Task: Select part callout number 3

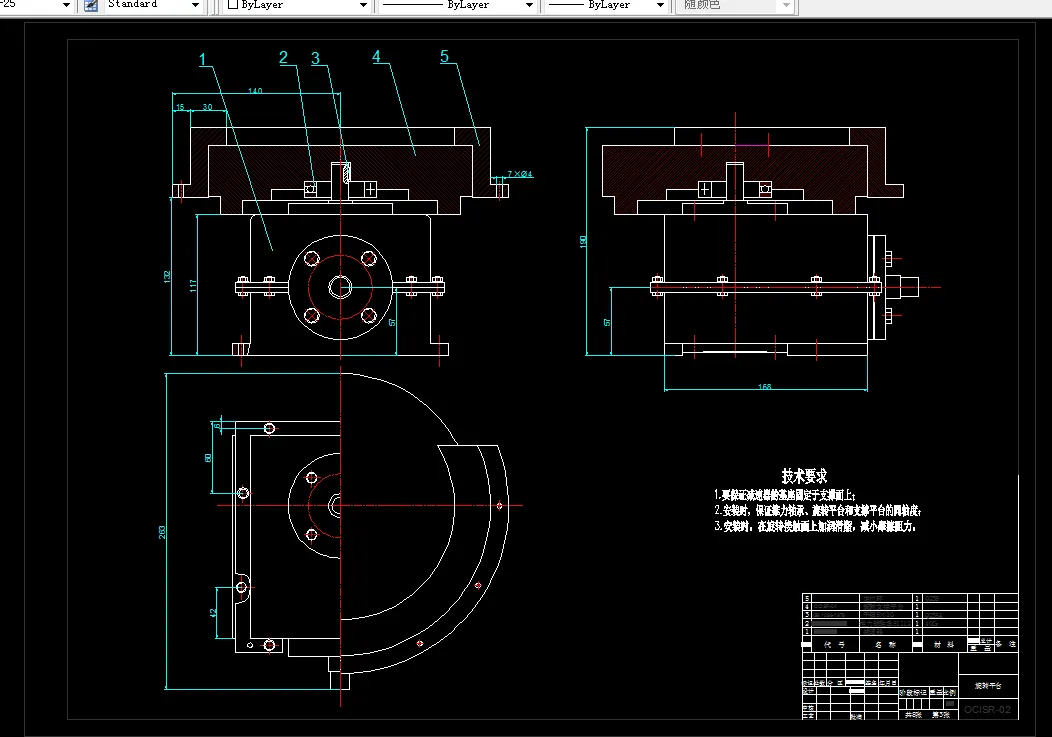Action: click(x=315, y=58)
